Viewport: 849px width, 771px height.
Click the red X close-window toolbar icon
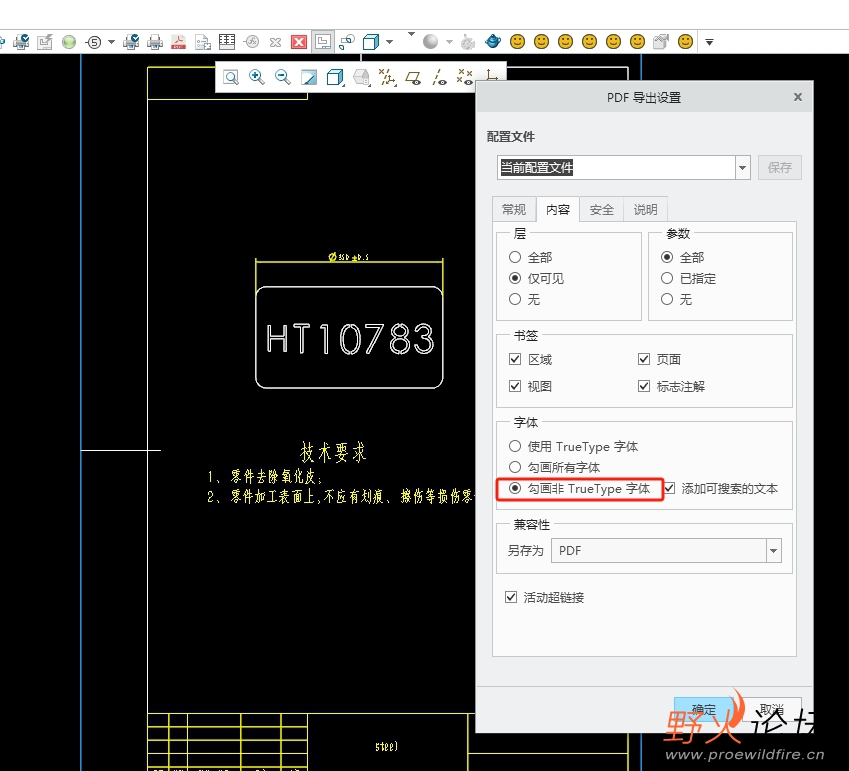[x=299, y=42]
